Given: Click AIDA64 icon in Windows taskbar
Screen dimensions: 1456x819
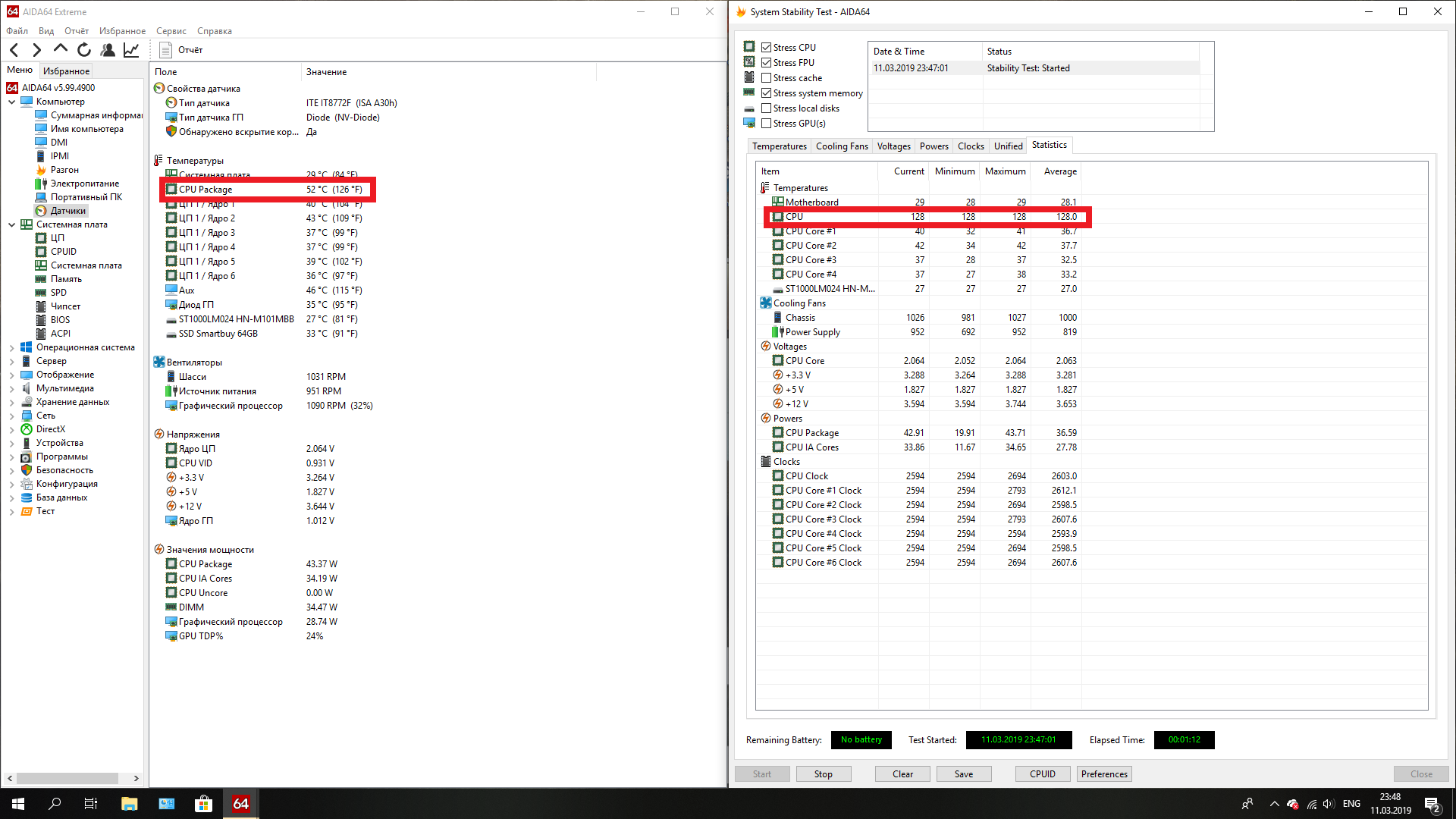Looking at the screenshot, I should [240, 804].
